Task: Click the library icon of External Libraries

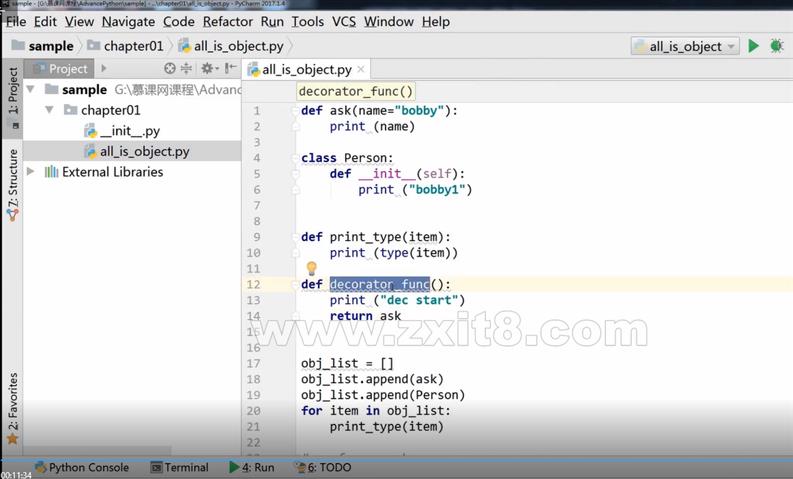Action: tap(51, 171)
